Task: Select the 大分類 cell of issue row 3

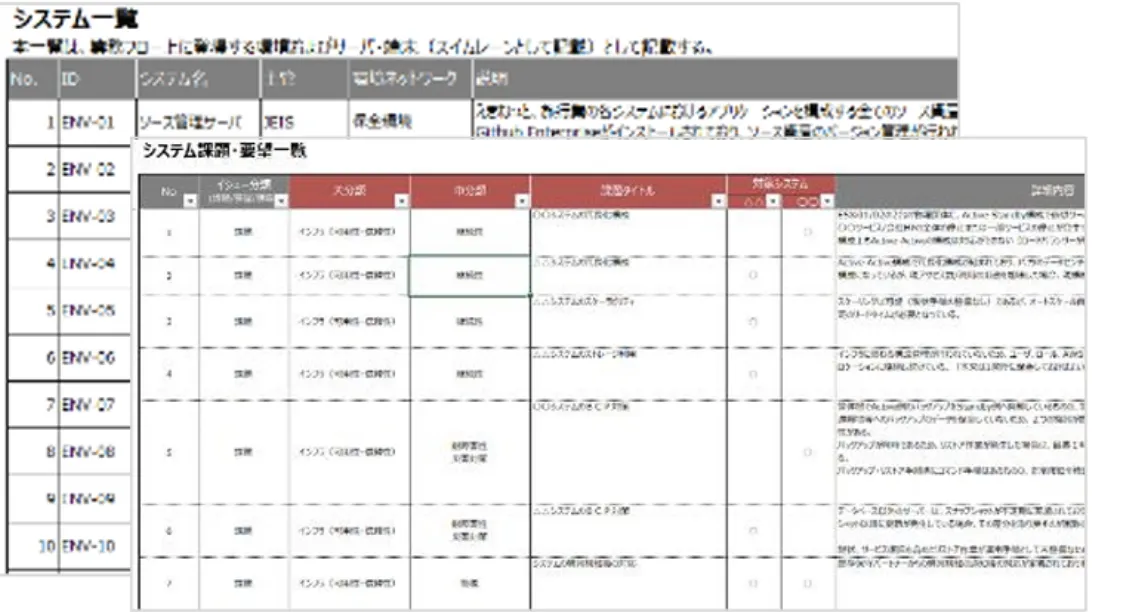Action: tap(349, 321)
